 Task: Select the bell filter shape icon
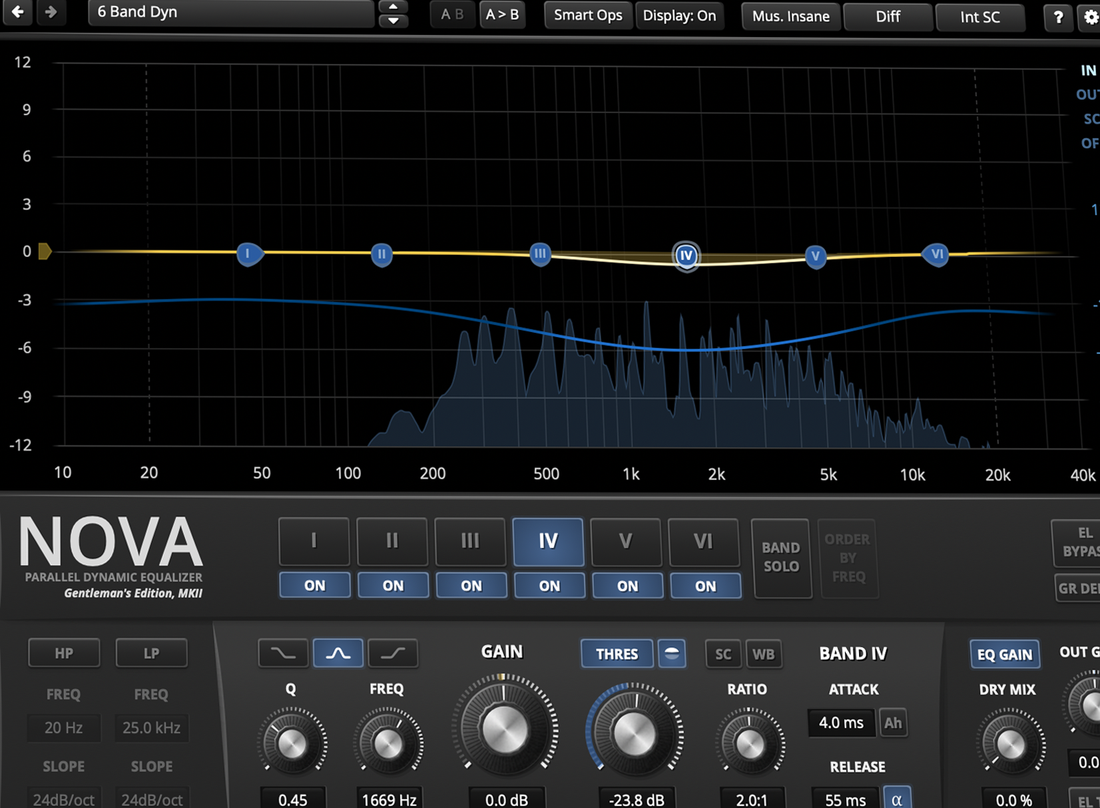click(x=338, y=653)
